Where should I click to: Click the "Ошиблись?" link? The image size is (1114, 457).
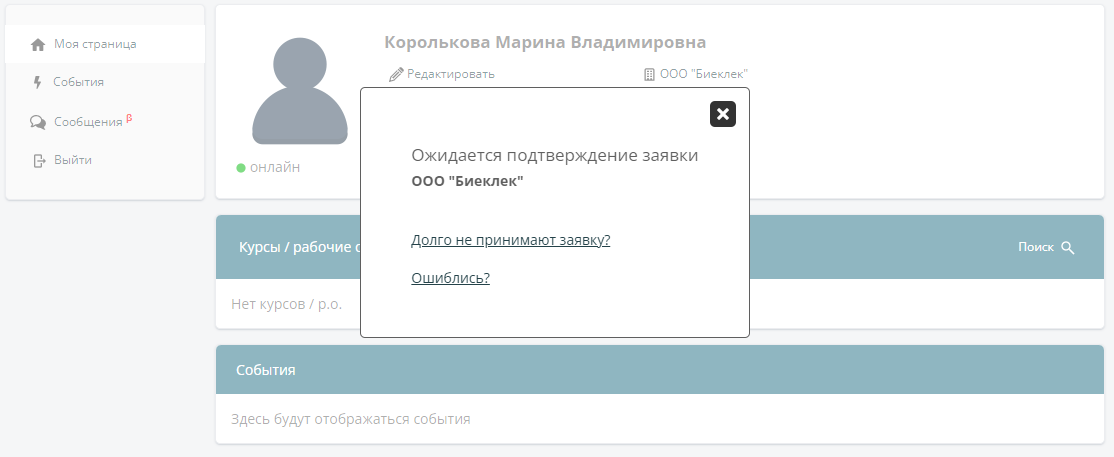450,278
